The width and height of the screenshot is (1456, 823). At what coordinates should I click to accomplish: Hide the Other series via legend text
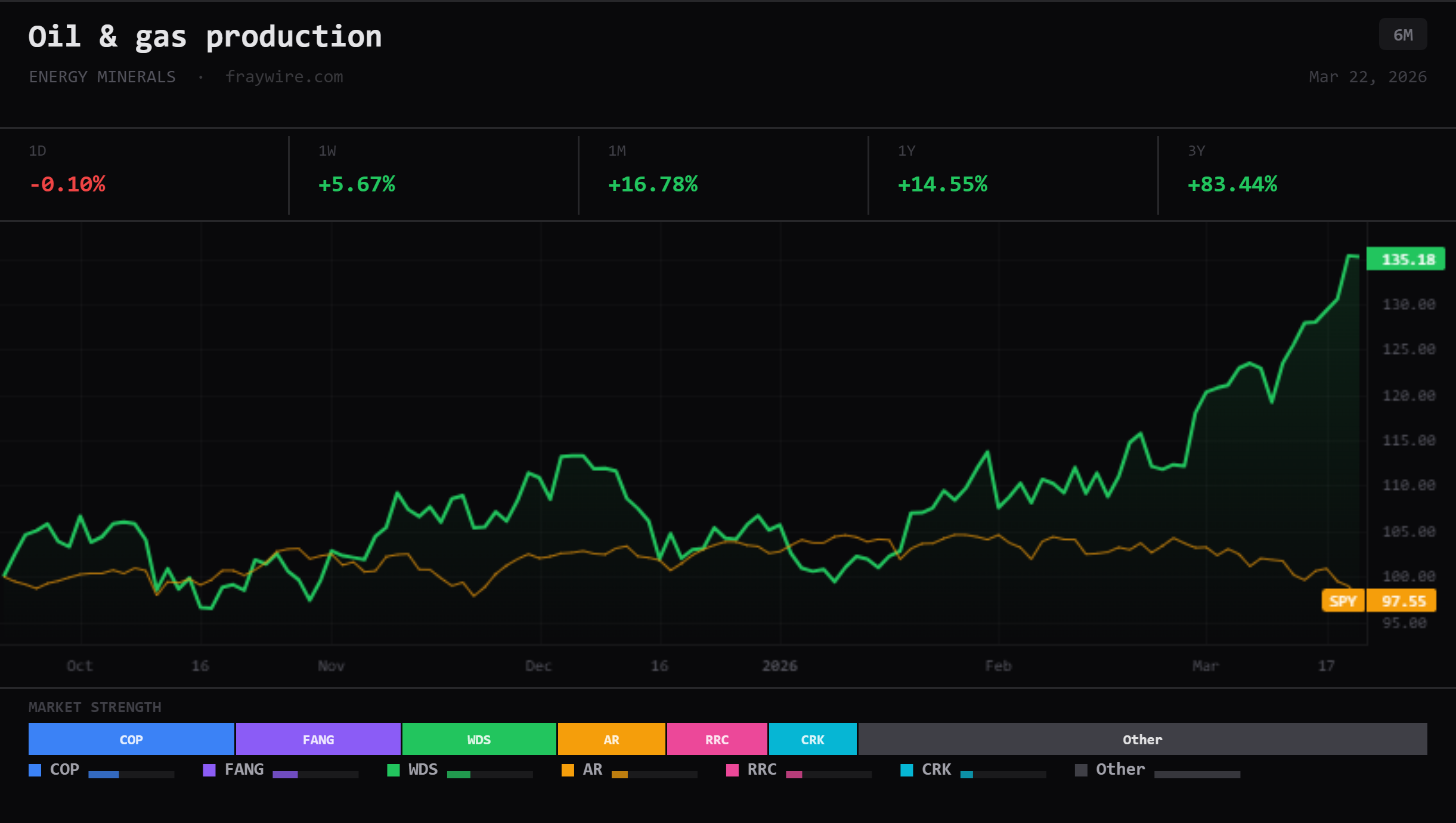pos(1120,770)
